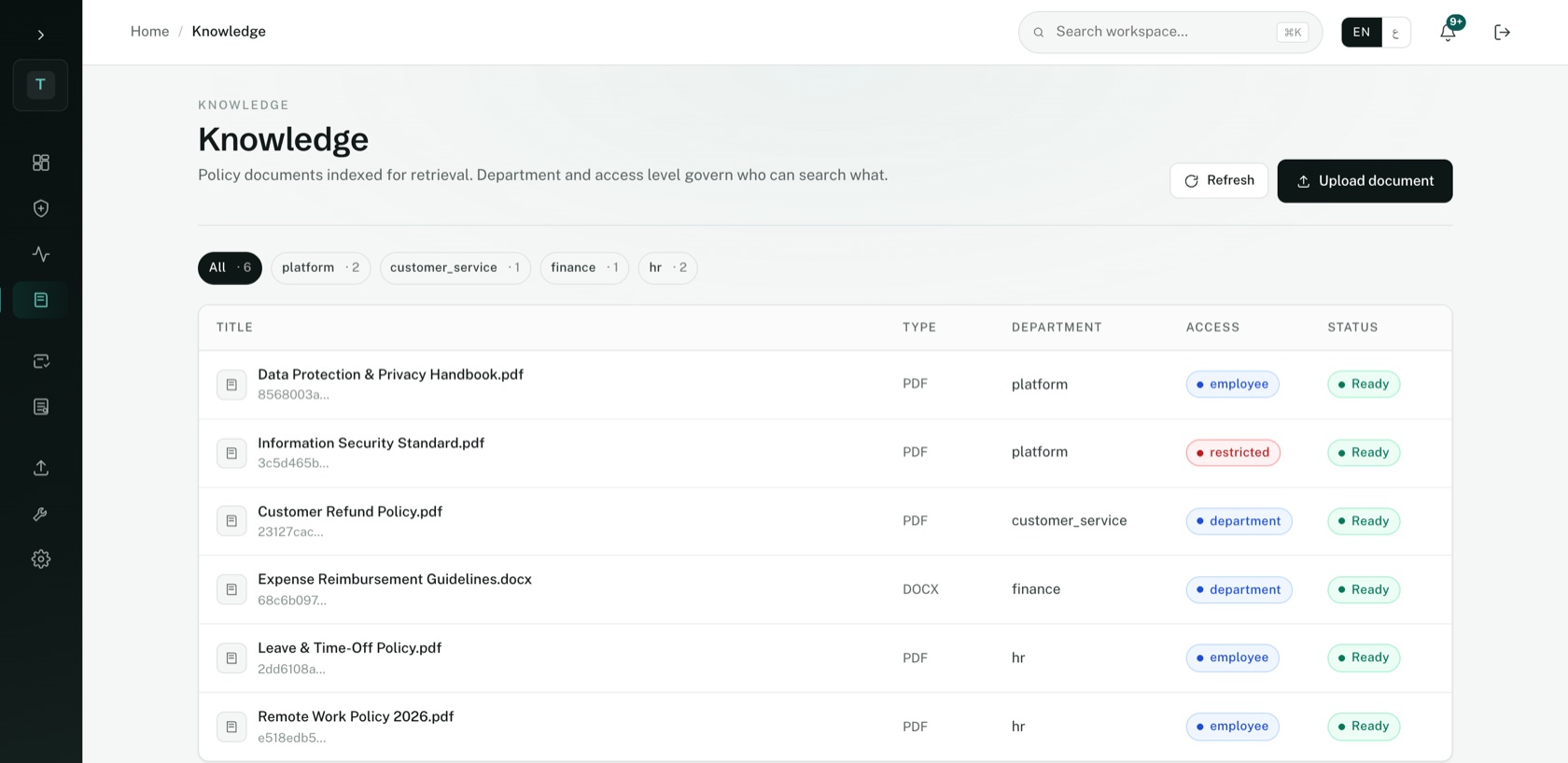Open the activity pulse icon in sidebar
The image size is (1568, 763).
click(40, 254)
